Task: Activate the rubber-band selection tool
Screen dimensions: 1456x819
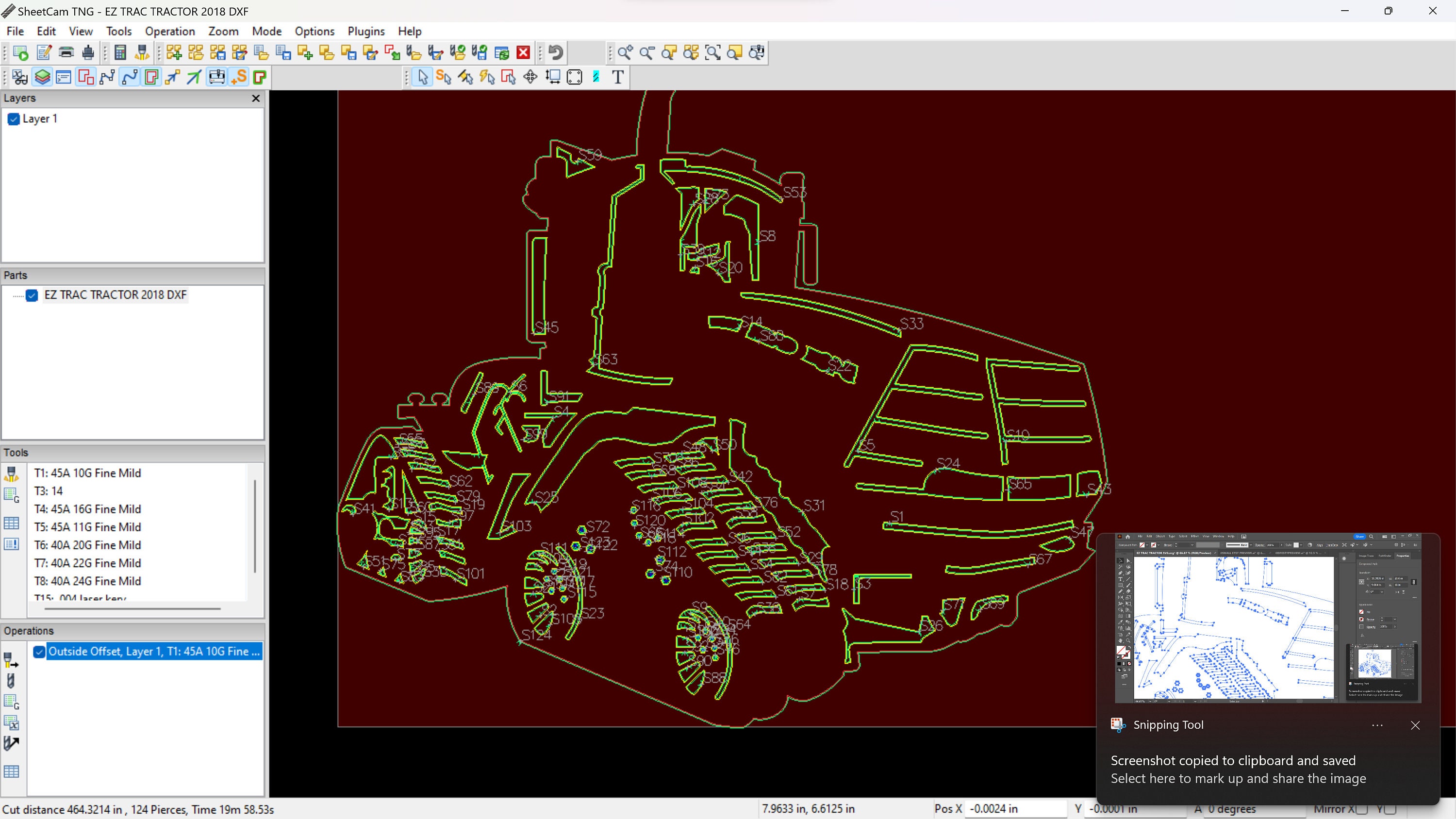Action: click(574, 77)
